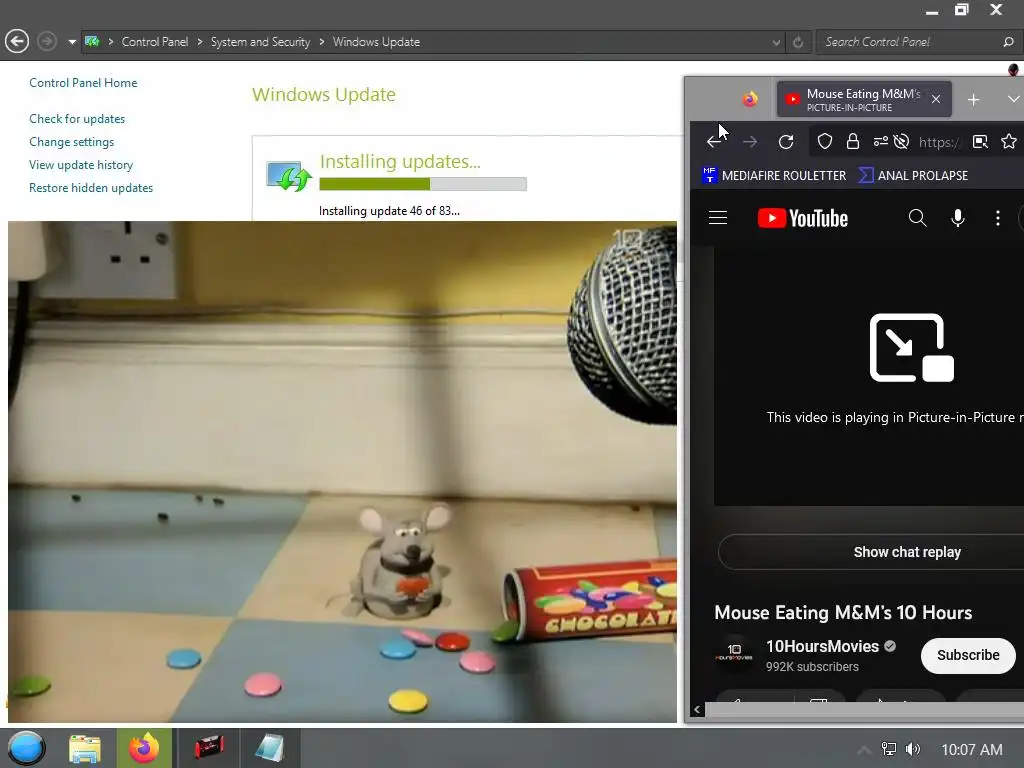Open File Explorer from taskbar

coord(85,748)
